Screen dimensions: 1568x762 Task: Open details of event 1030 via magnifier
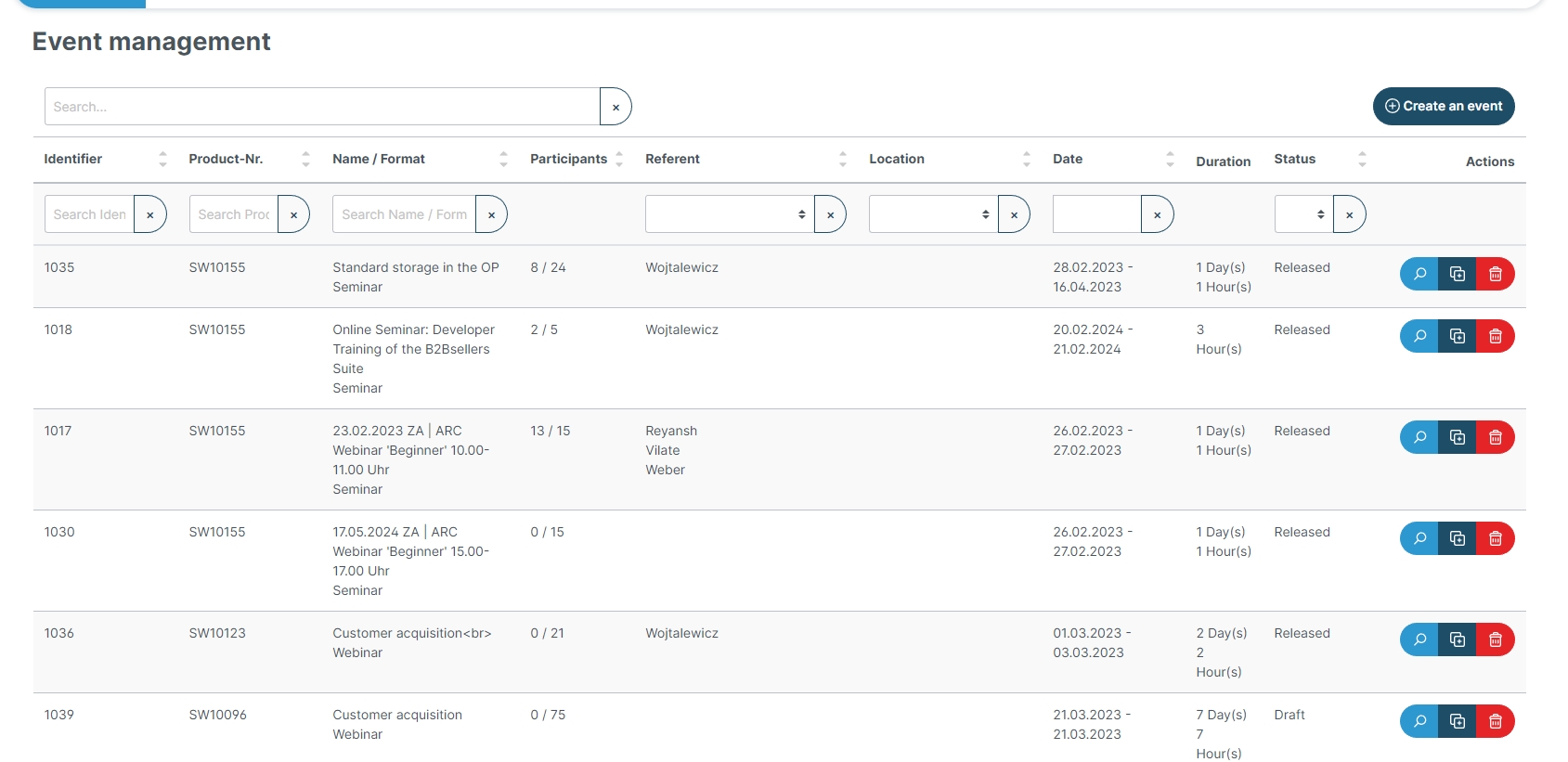[1419, 538]
